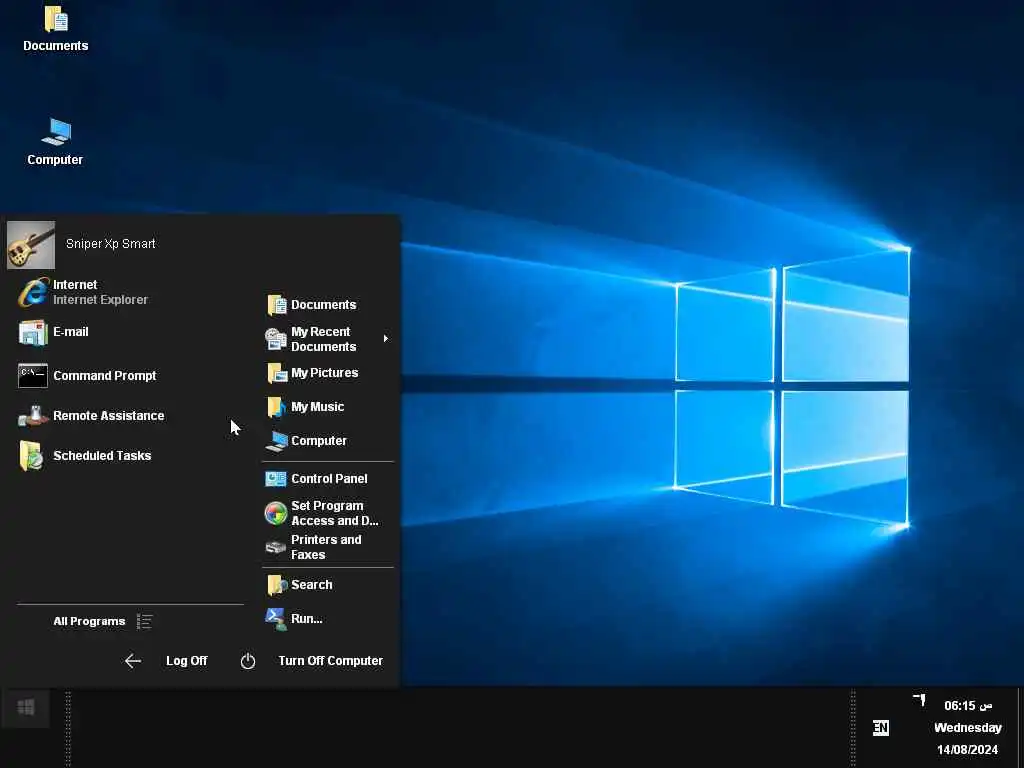Click the taskbar toolbar grip handle near Start
The height and width of the screenshot is (768, 1024).
click(68, 728)
